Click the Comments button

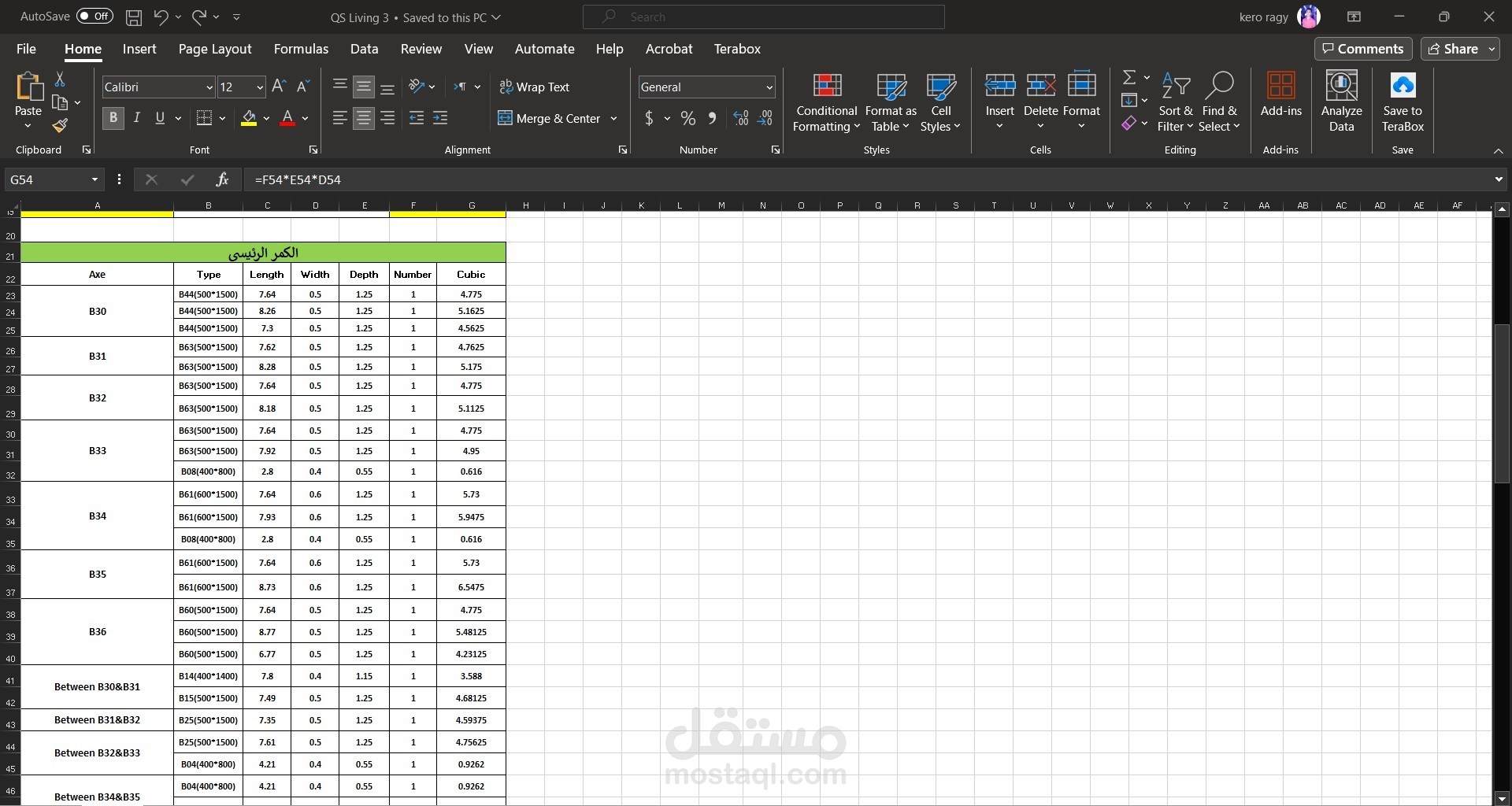1362,49
